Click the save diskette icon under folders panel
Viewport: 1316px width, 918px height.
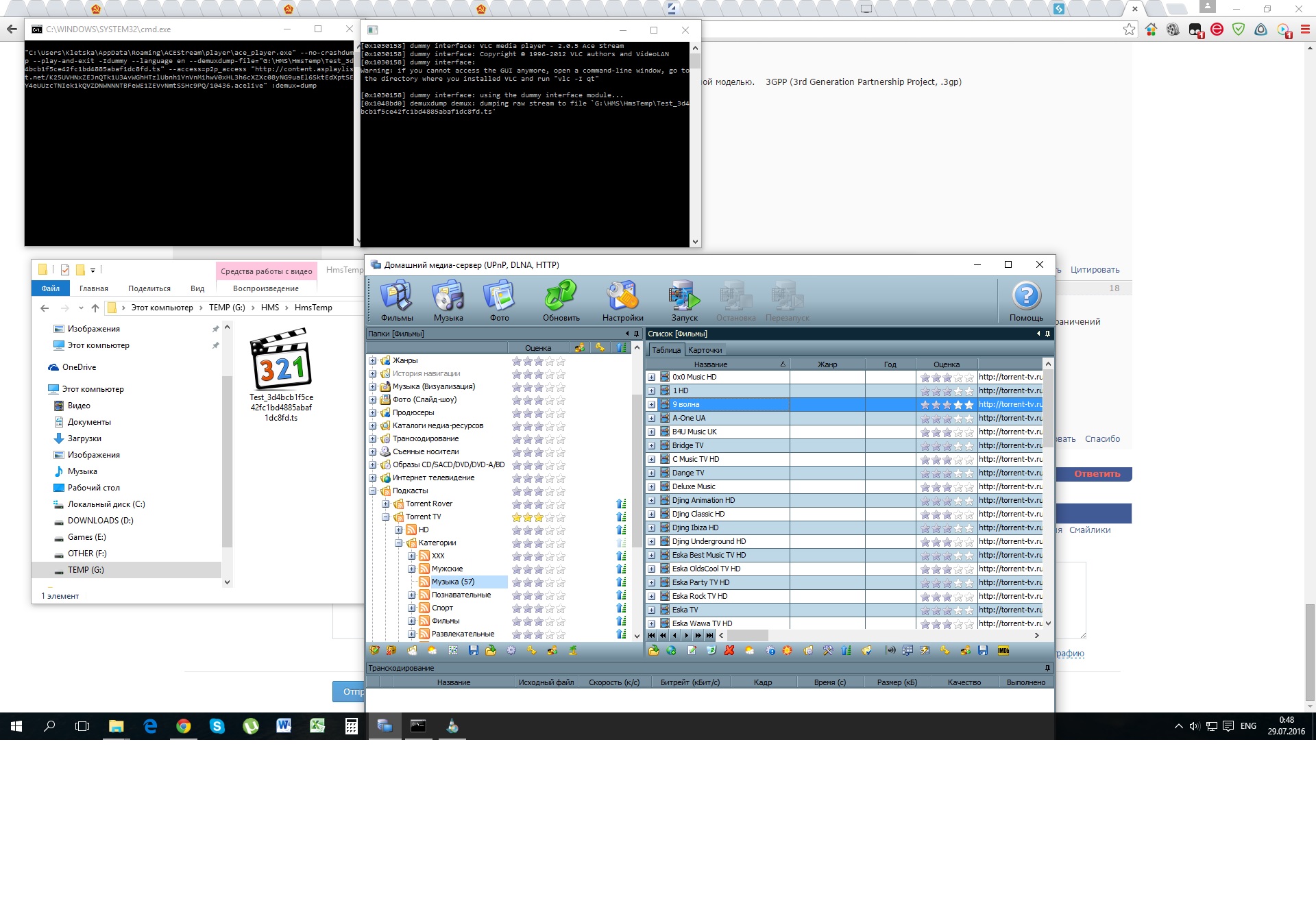click(473, 651)
